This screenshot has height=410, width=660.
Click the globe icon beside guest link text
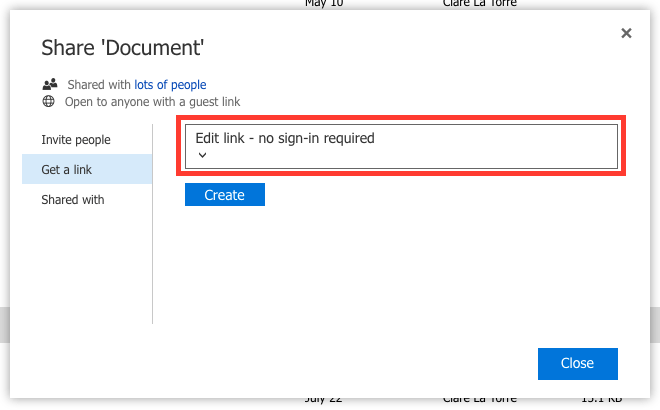[50, 101]
